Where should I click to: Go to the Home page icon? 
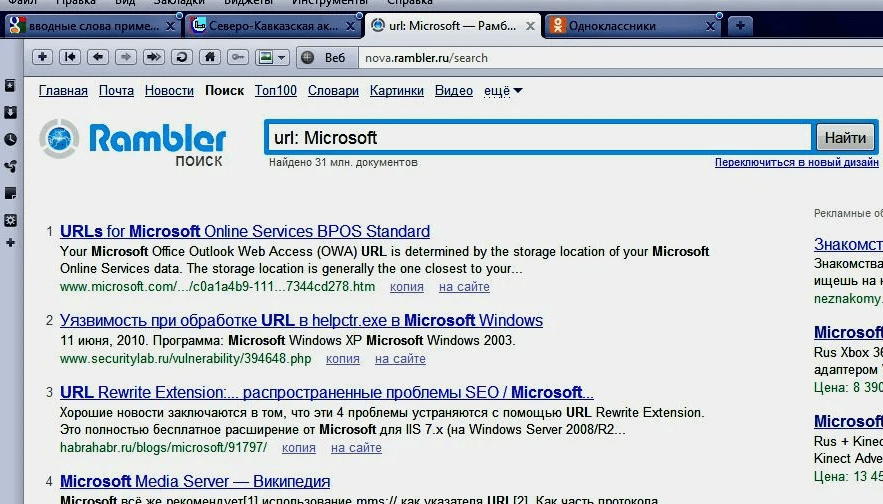[x=210, y=57]
